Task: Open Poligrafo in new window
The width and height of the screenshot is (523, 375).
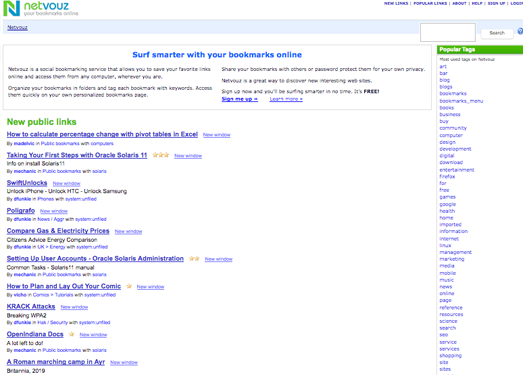Action: tap(54, 211)
